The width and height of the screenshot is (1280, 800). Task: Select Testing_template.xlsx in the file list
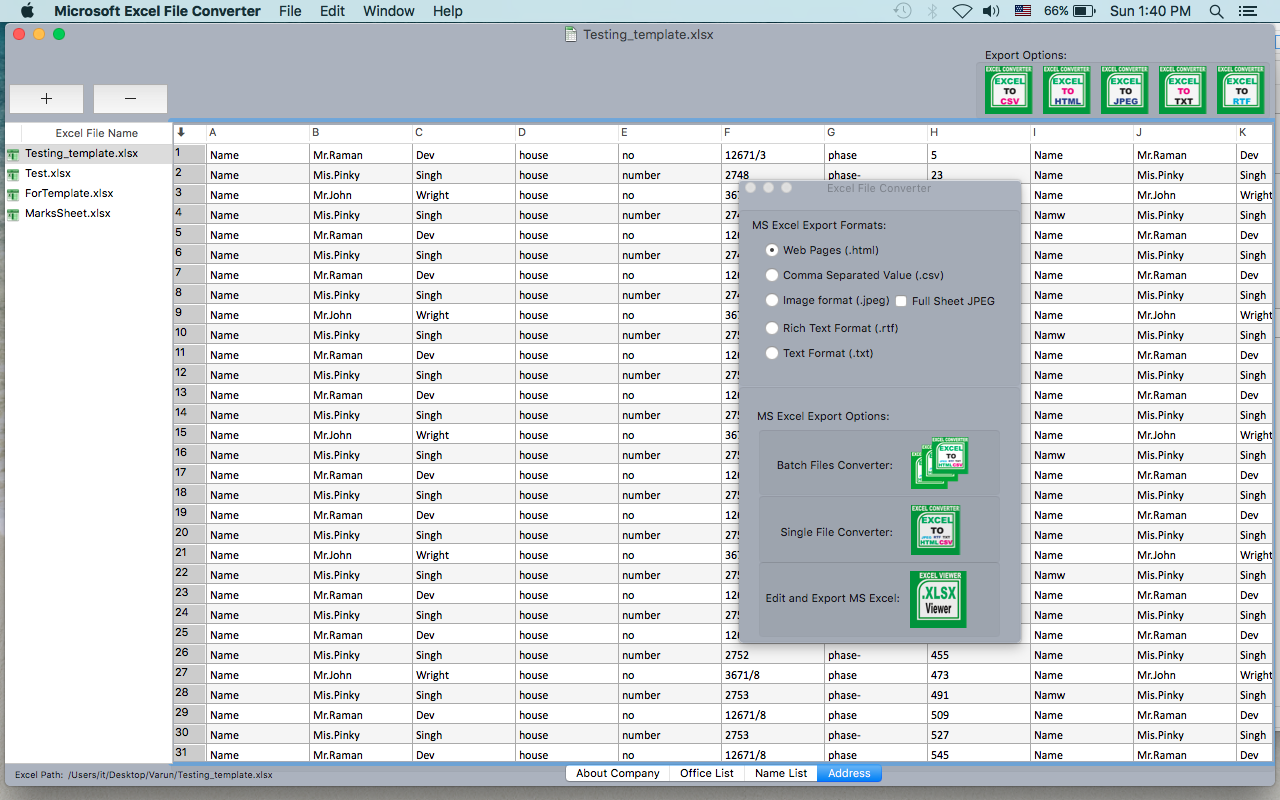(88, 154)
